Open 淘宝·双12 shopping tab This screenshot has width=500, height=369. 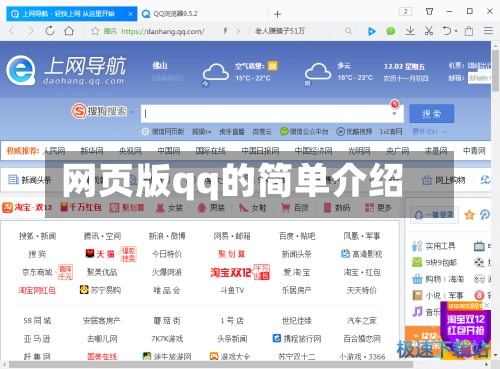point(27,207)
